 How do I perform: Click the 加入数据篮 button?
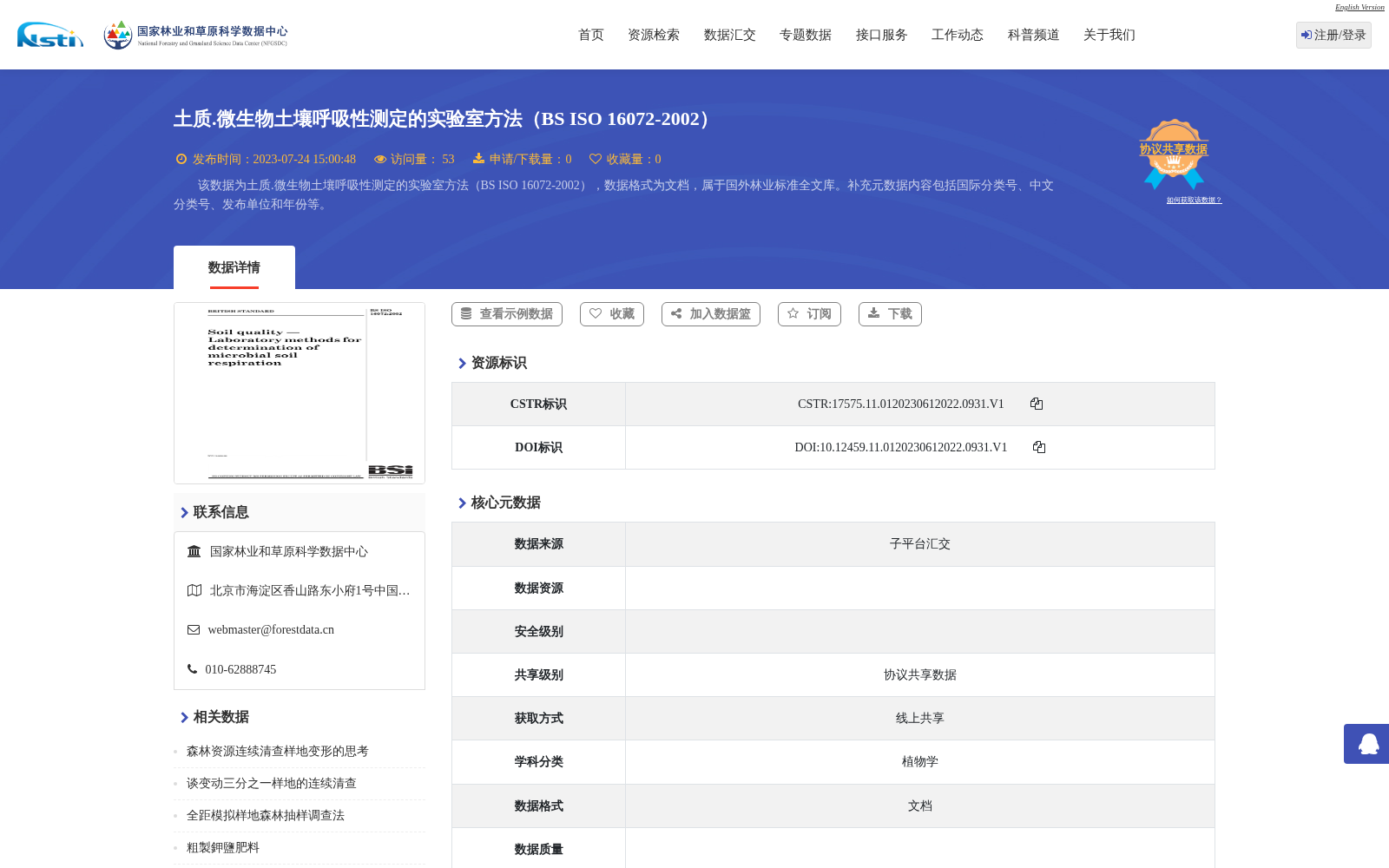pos(711,314)
